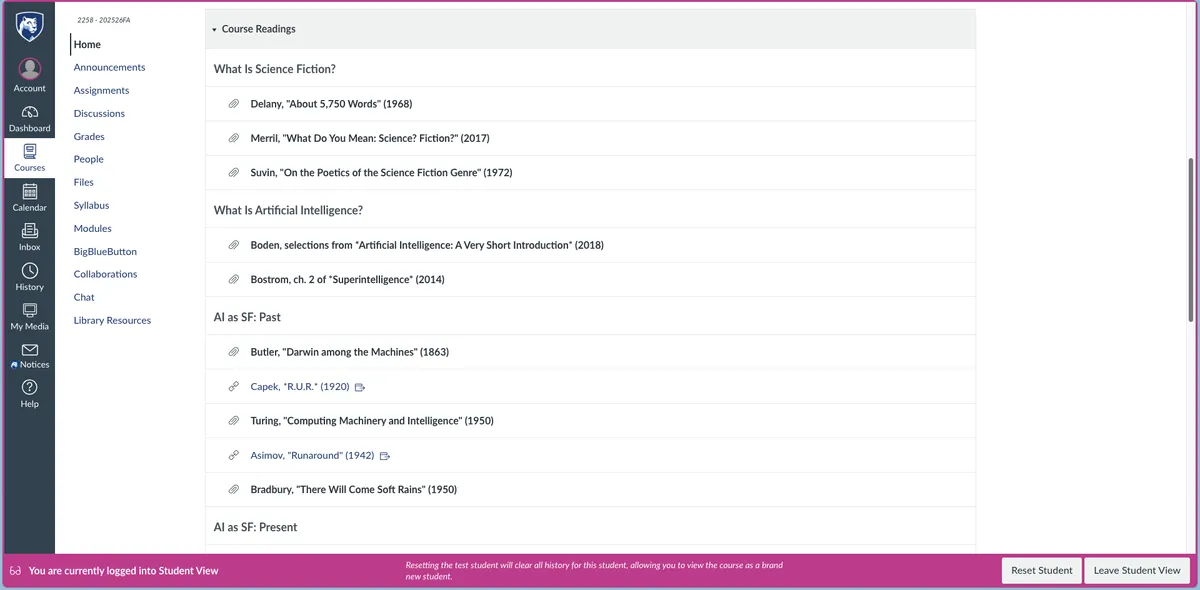
Task: Open the My Media icon
Action: point(29,314)
